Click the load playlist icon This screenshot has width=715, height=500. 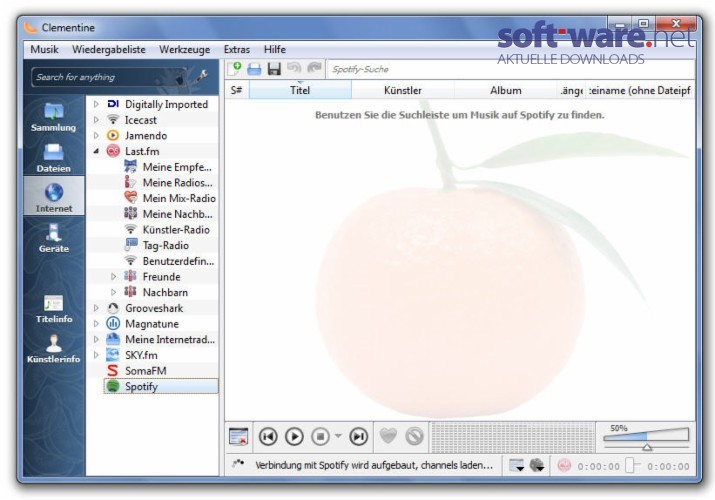click(254, 69)
